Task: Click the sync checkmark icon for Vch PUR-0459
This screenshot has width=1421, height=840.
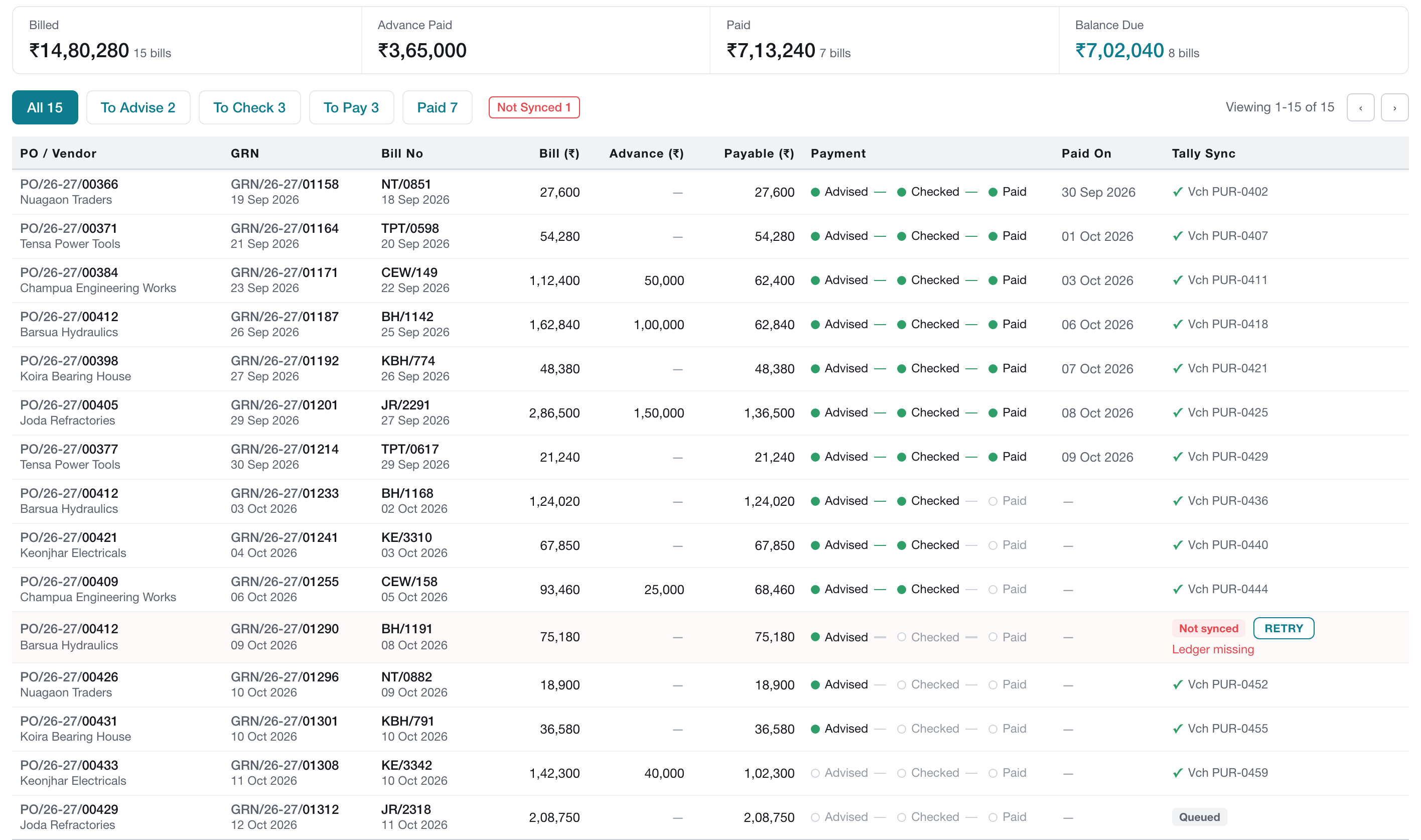Action: coord(1178,773)
